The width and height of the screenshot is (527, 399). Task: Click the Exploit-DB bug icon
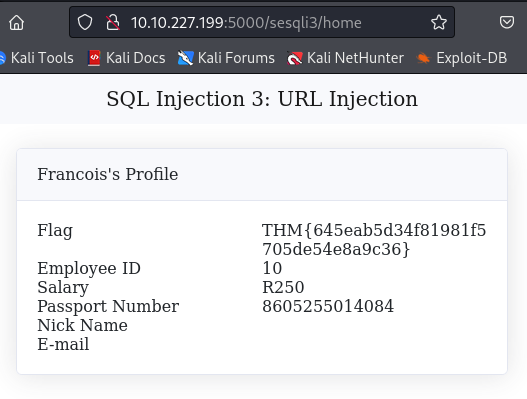pos(423,58)
